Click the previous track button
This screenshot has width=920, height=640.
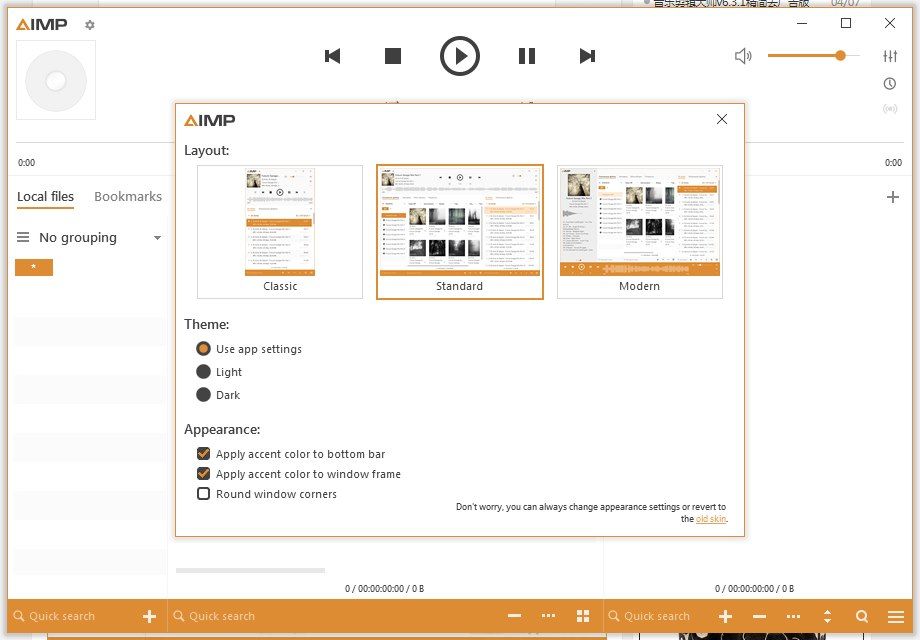tap(333, 56)
